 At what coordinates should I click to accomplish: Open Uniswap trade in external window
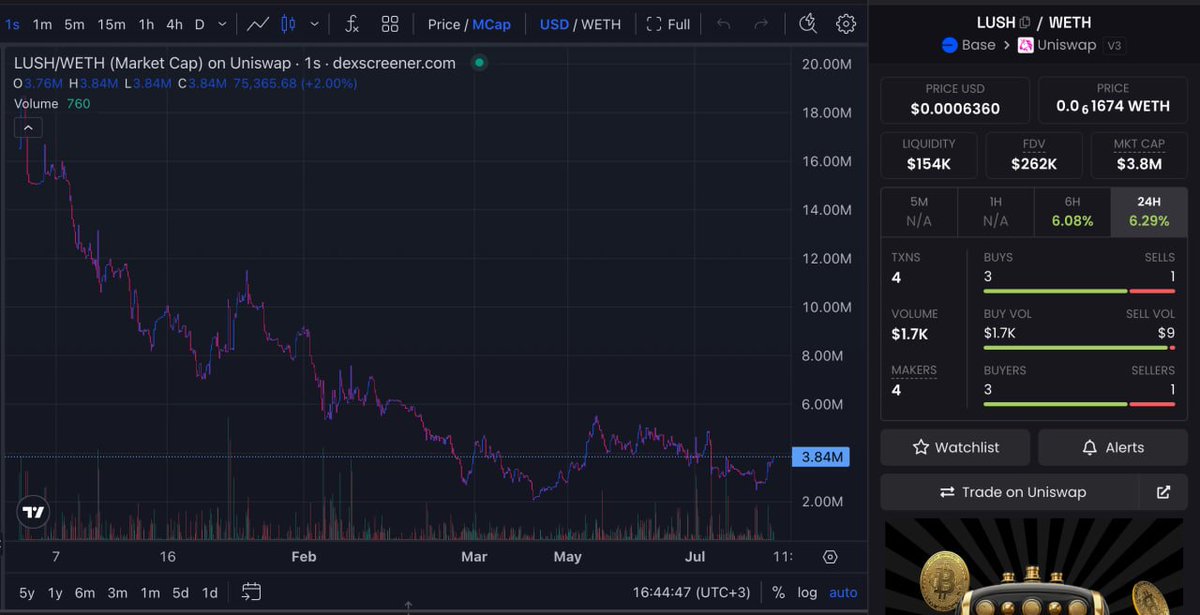(1163, 492)
